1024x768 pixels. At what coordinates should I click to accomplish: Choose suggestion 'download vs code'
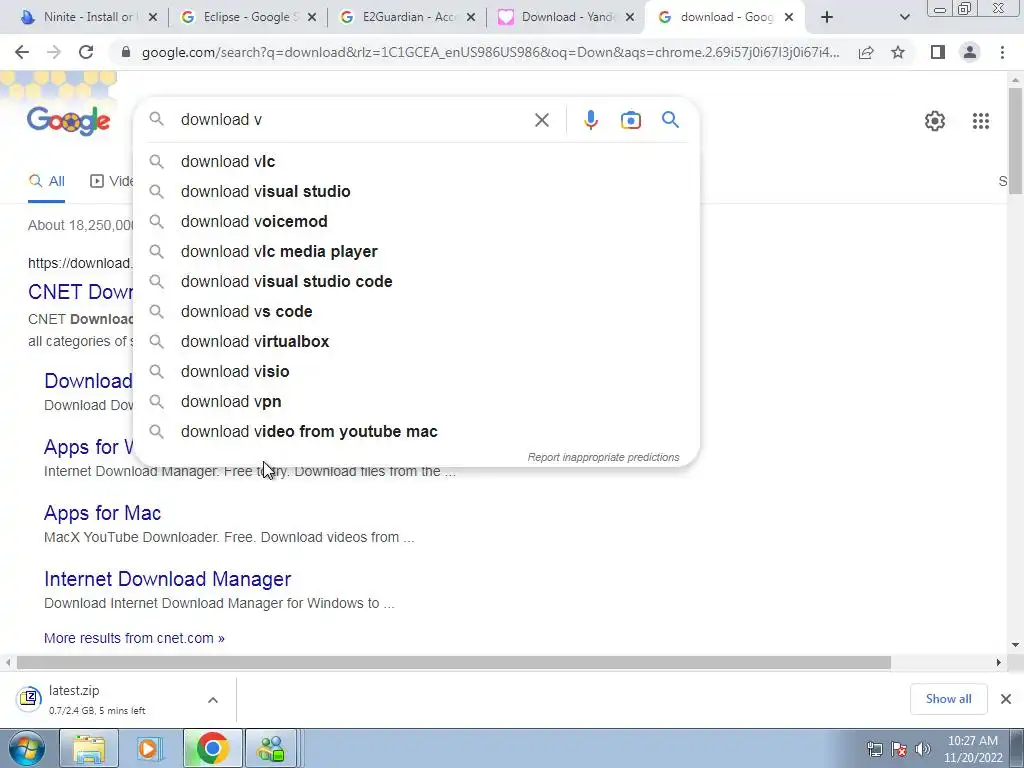pyautogui.click(x=416, y=312)
